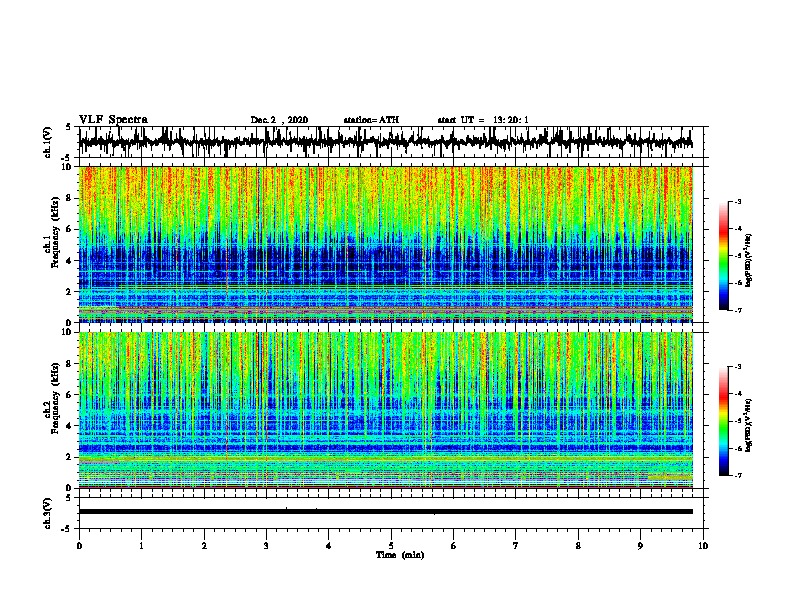Click the "2" tick on the time axis

pos(204,545)
